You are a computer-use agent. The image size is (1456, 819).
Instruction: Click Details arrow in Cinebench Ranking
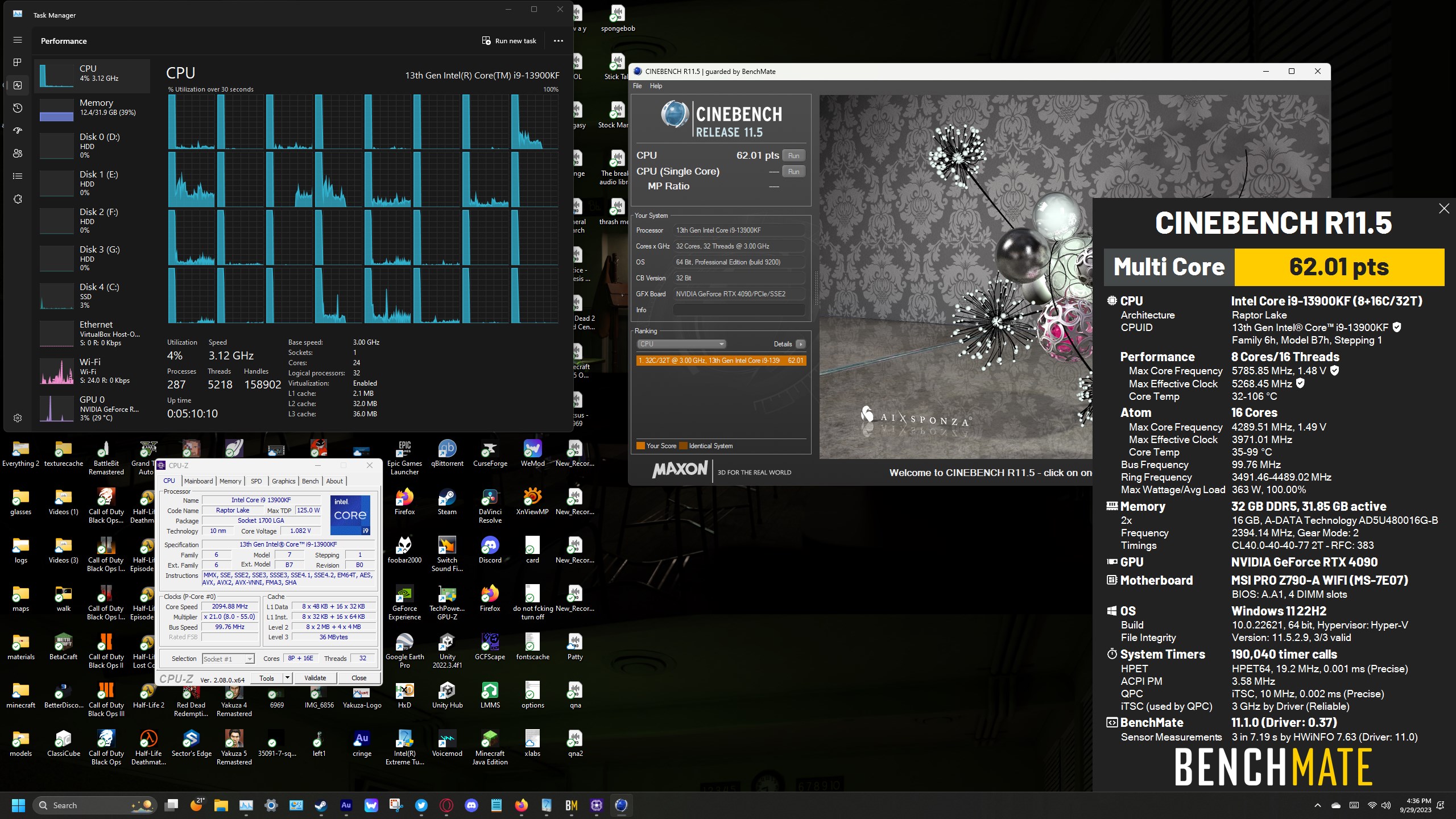pos(800,344)
